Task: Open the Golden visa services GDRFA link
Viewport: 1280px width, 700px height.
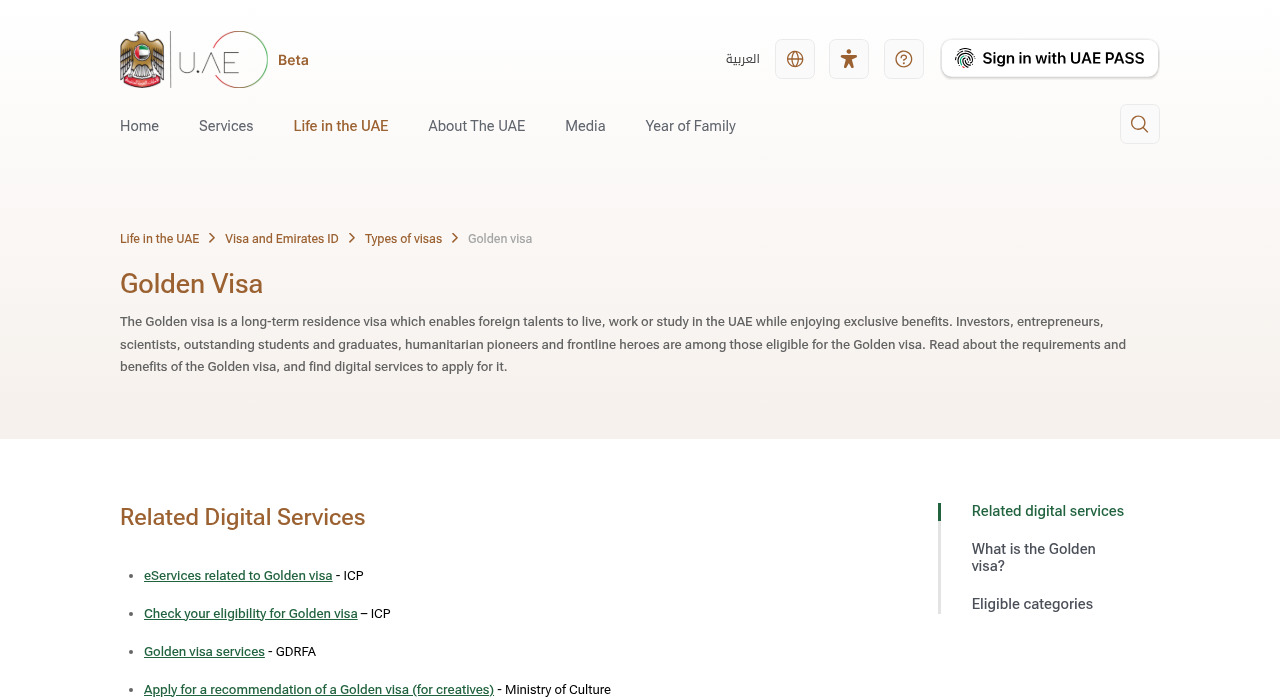Action: pyautogui.click(x=204, y=652)
